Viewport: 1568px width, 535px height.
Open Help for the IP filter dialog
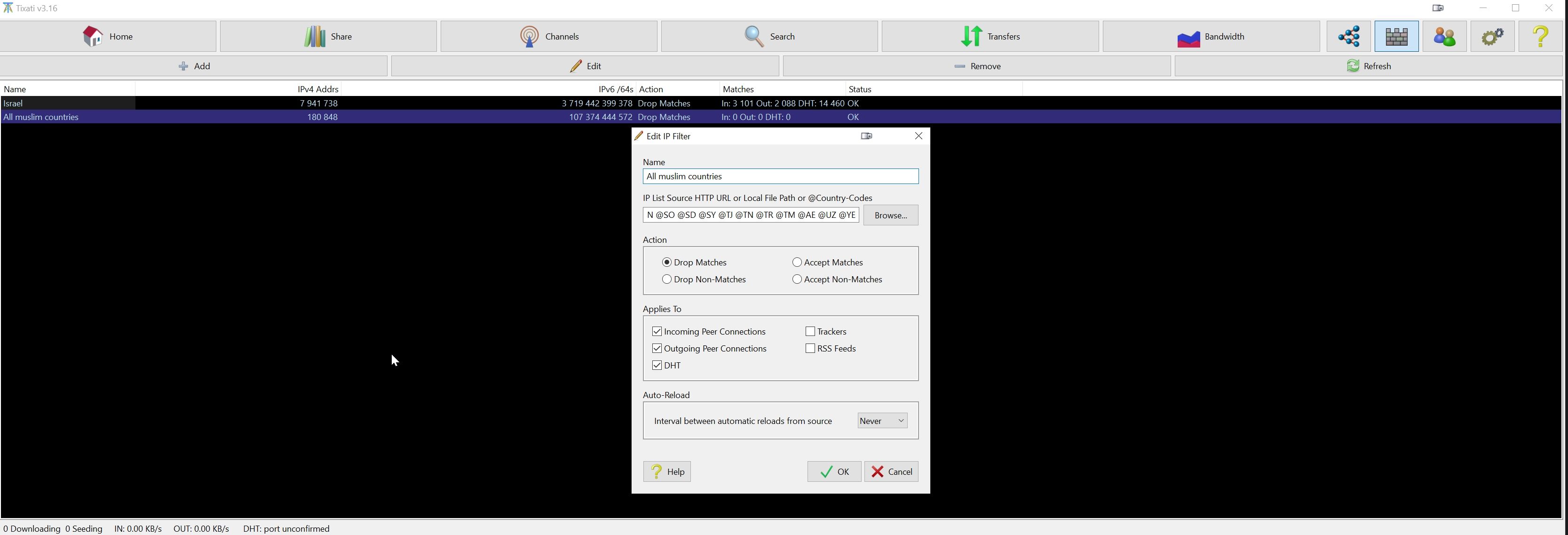pyautogui.click(x=667, y=471)
